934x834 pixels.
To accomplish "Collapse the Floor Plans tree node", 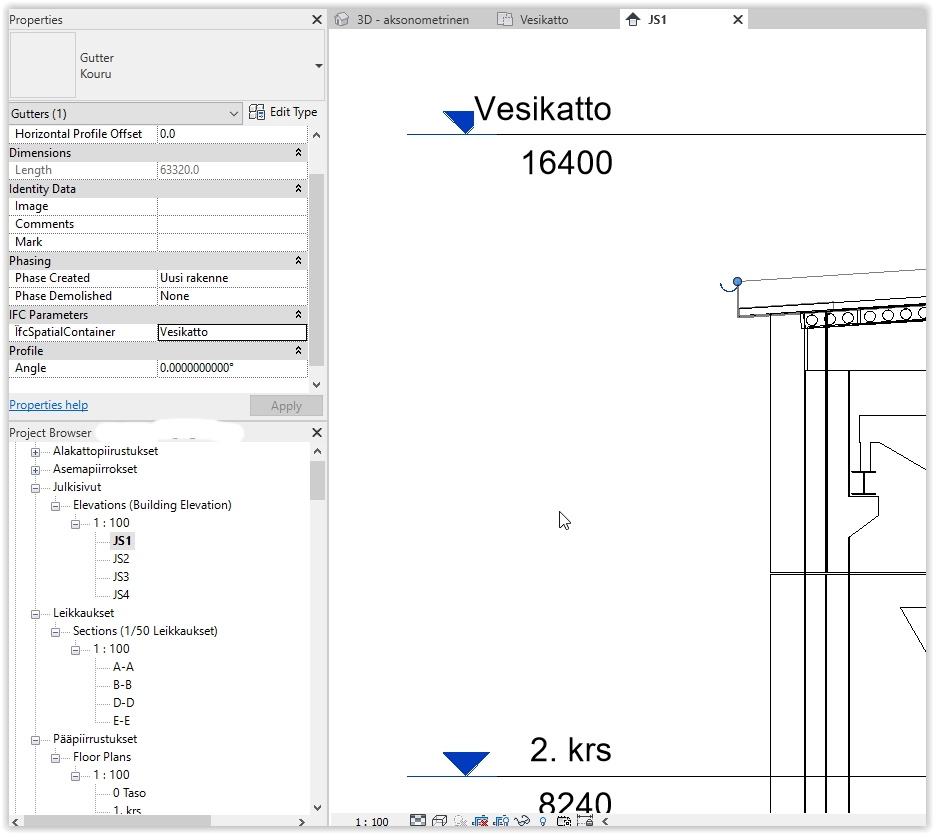I will (x=55, y=758).
